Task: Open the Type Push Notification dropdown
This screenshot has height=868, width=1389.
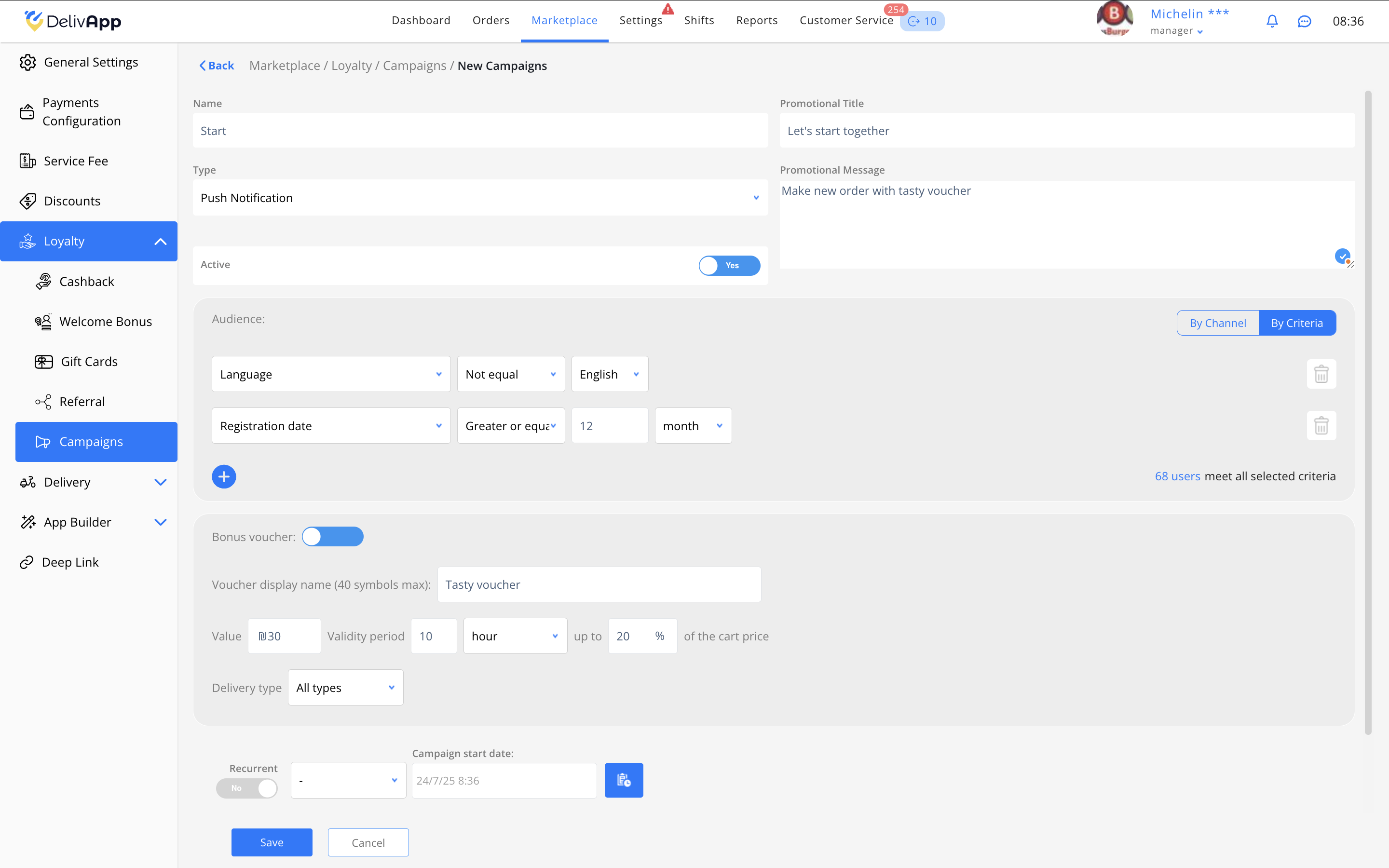Action: [480, 198]
